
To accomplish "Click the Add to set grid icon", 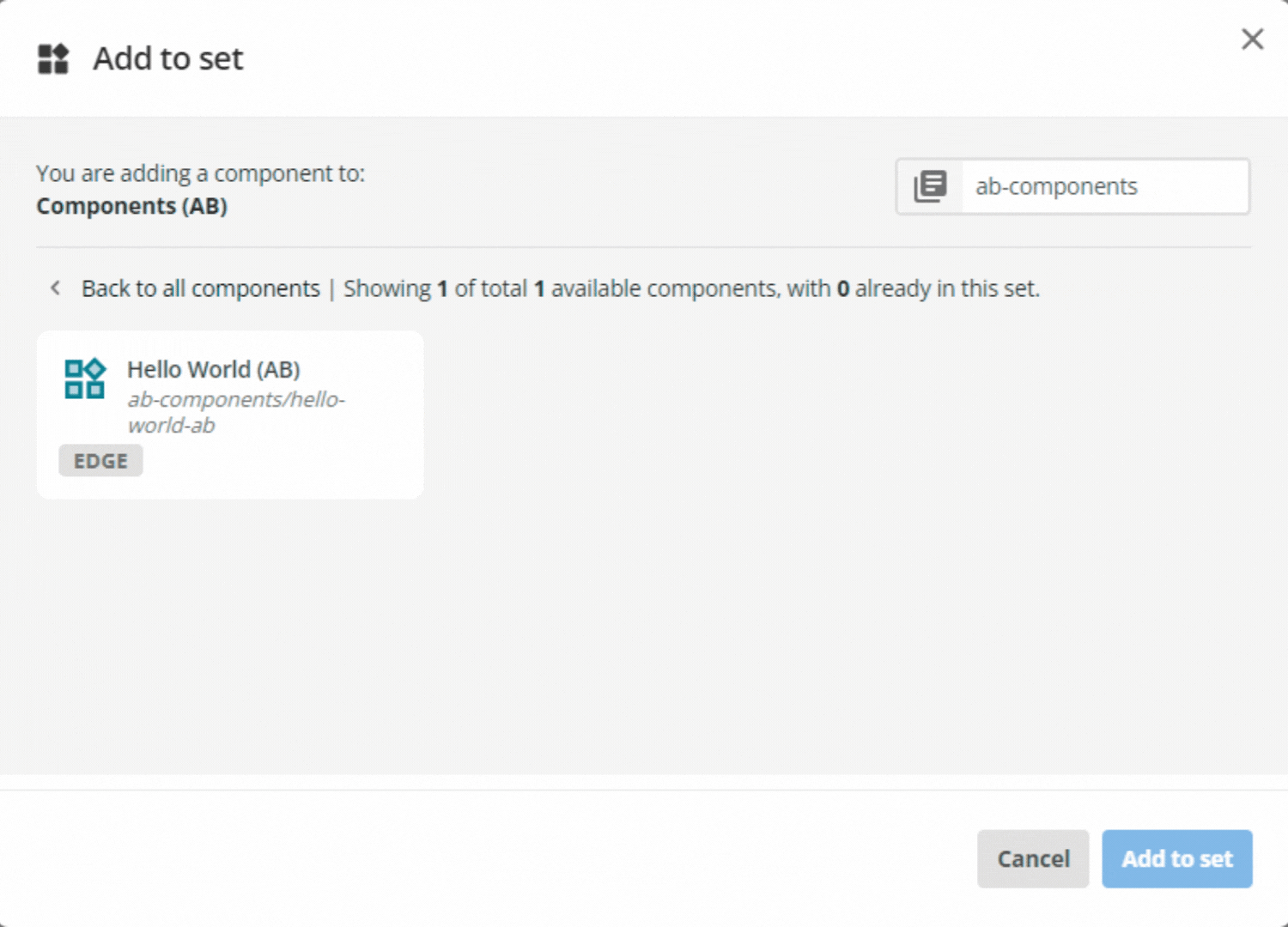I will coord(52,58).
